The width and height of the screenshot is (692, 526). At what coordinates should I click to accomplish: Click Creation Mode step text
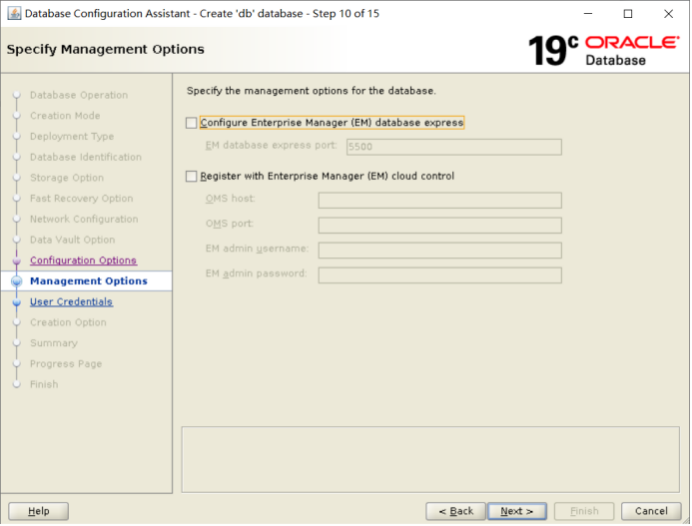(65, 116)
